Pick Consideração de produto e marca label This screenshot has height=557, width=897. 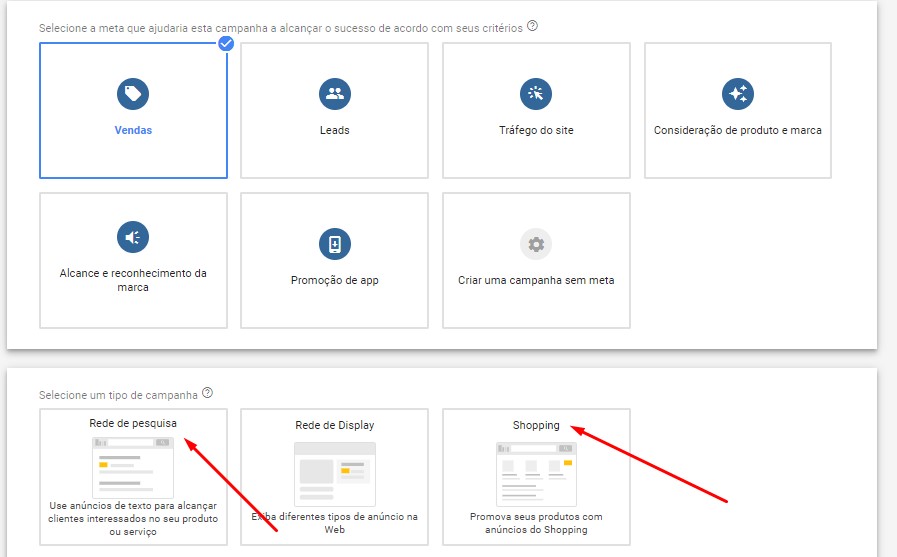(x=738, y=130)
